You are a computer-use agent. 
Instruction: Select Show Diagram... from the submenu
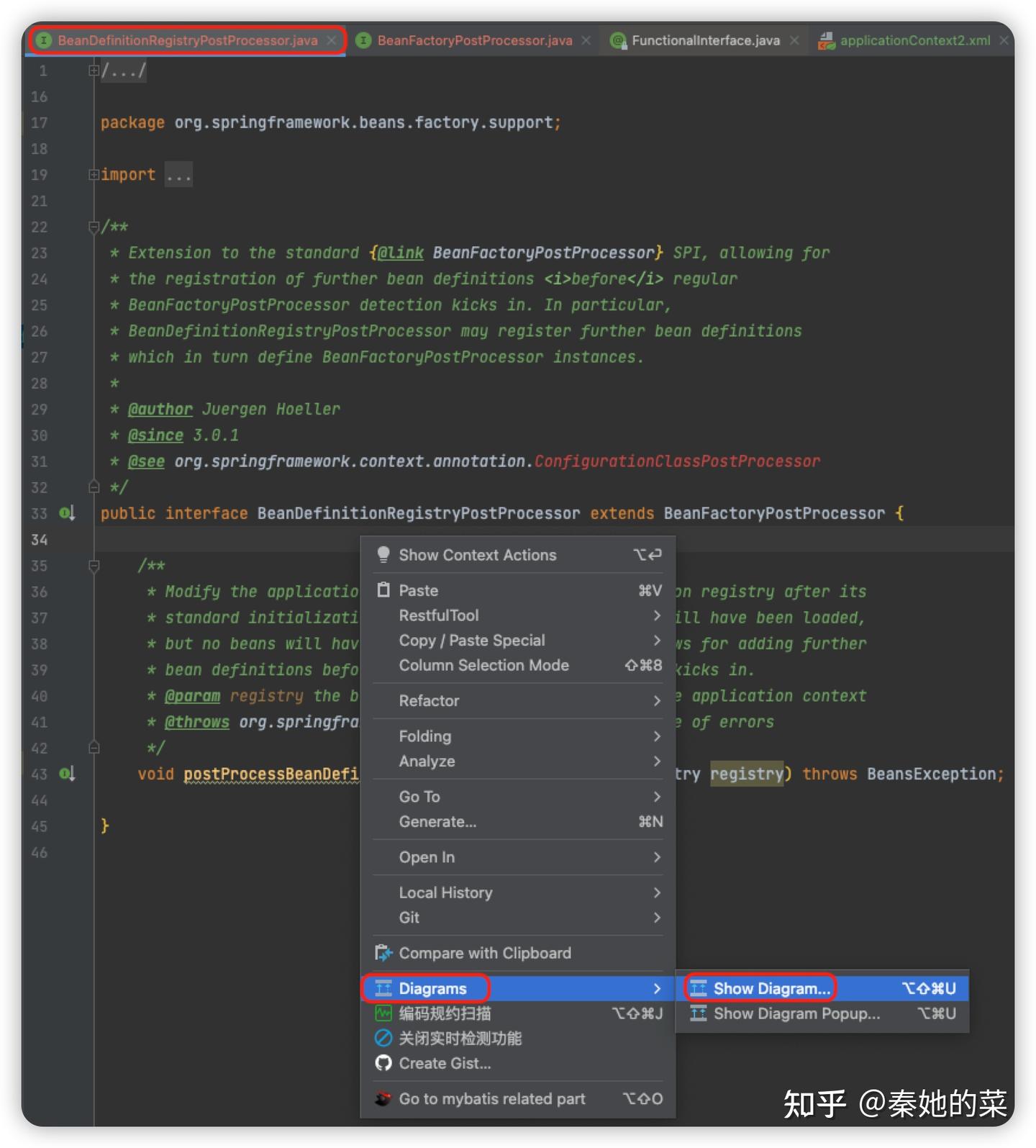click(x=771, y=988)
